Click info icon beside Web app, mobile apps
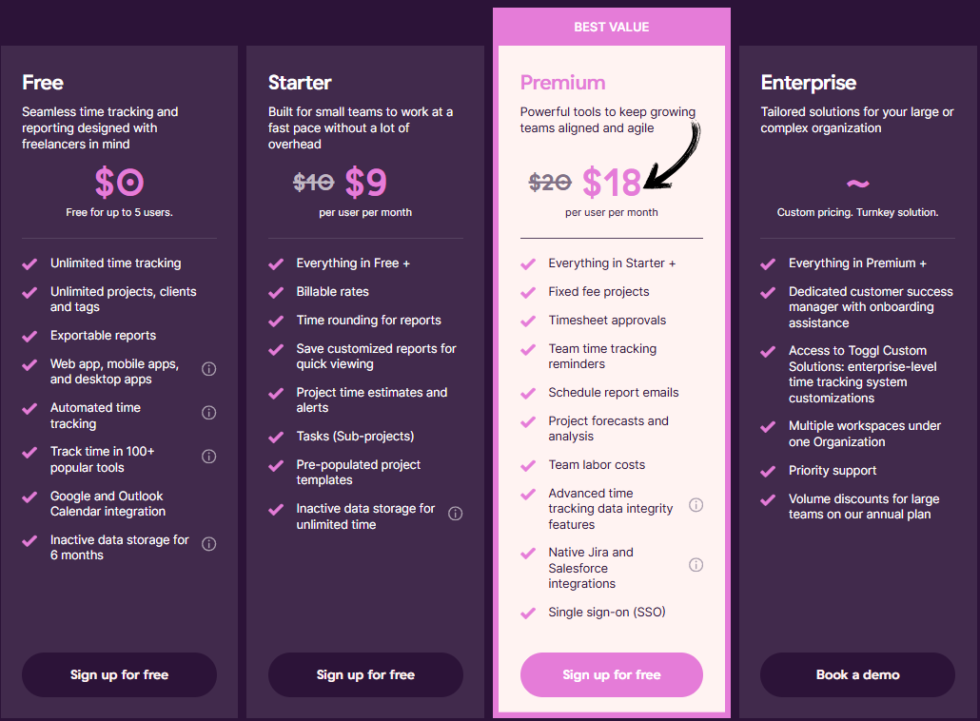The height and width of the screenshot is (721, 980). pyautogui.click(x=209, y=369)
